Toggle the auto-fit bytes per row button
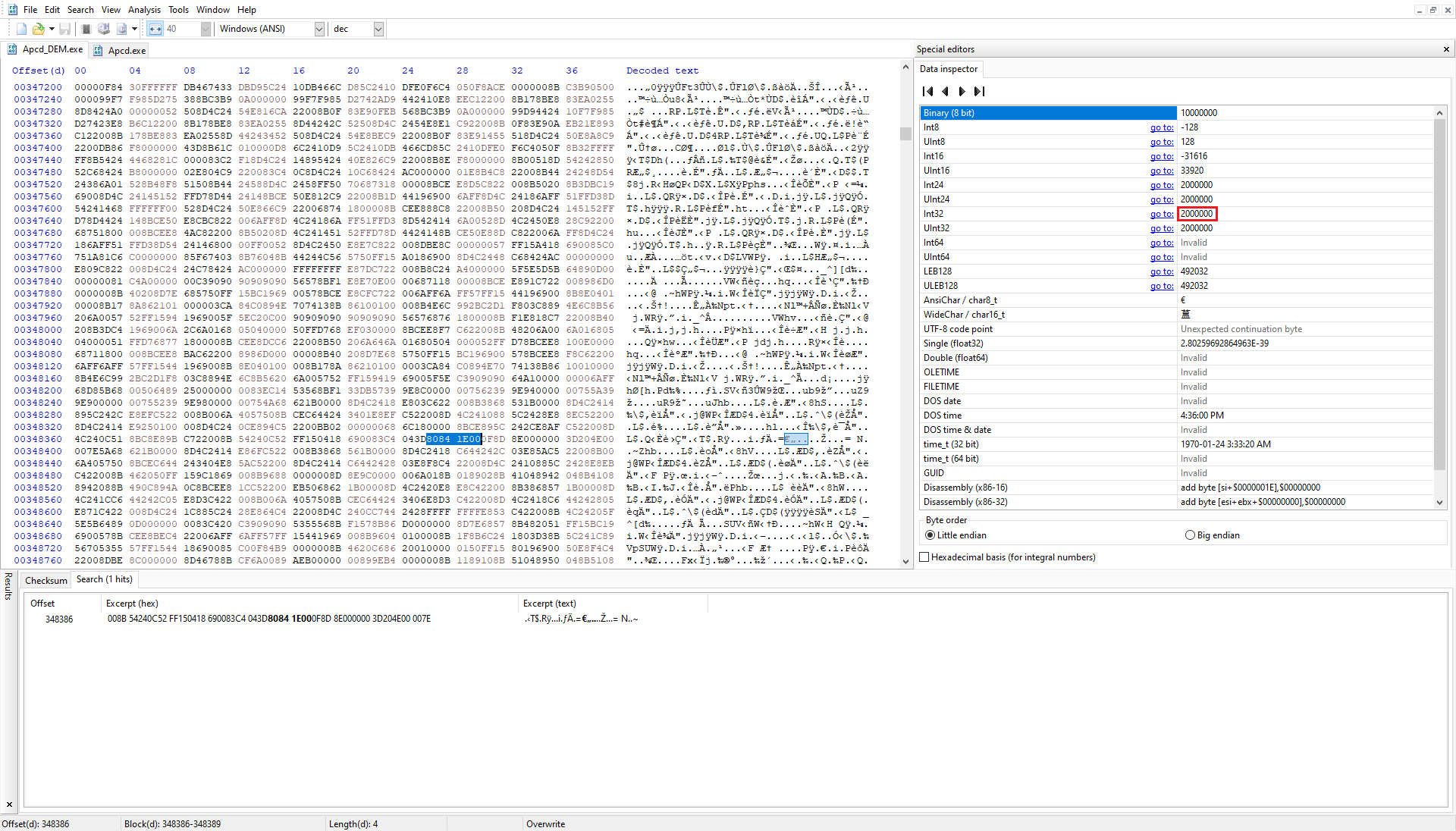This screenshot has height=831, width=1456. [155, 29]
